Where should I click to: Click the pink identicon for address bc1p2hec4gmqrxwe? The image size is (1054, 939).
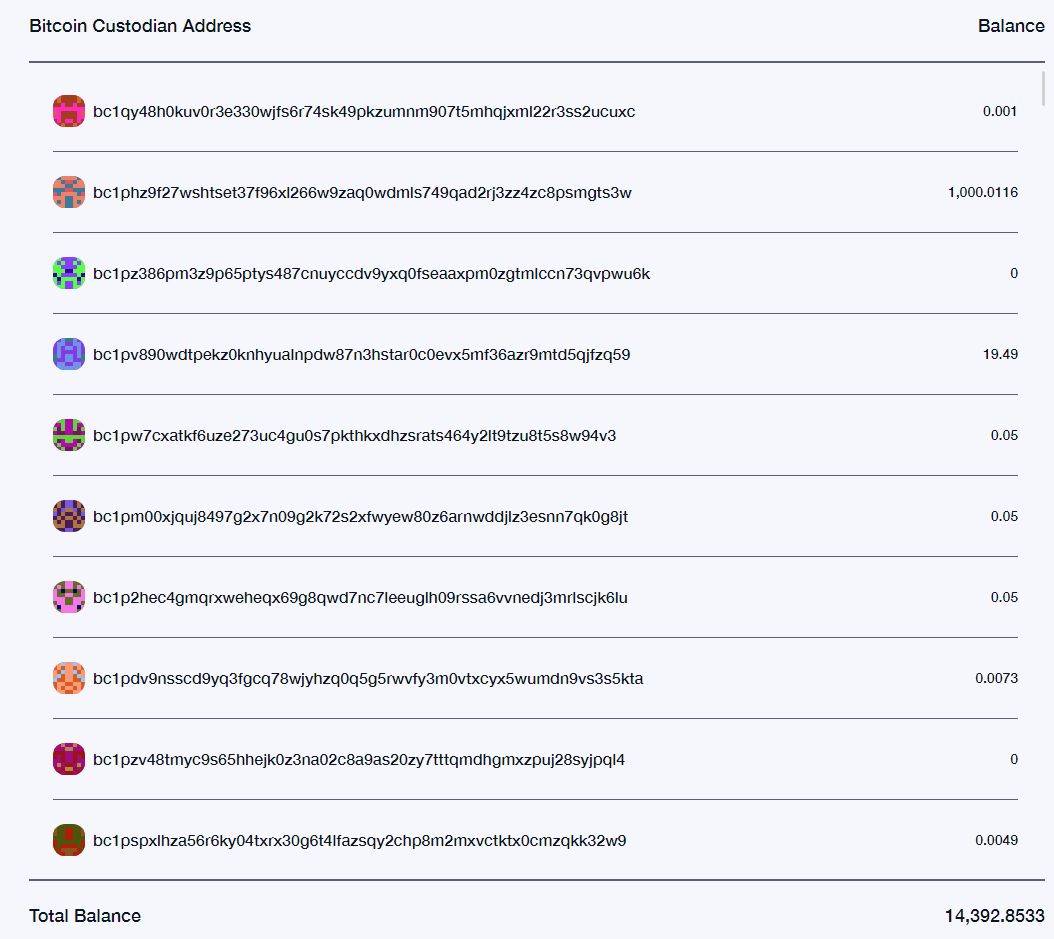[69, 597]
